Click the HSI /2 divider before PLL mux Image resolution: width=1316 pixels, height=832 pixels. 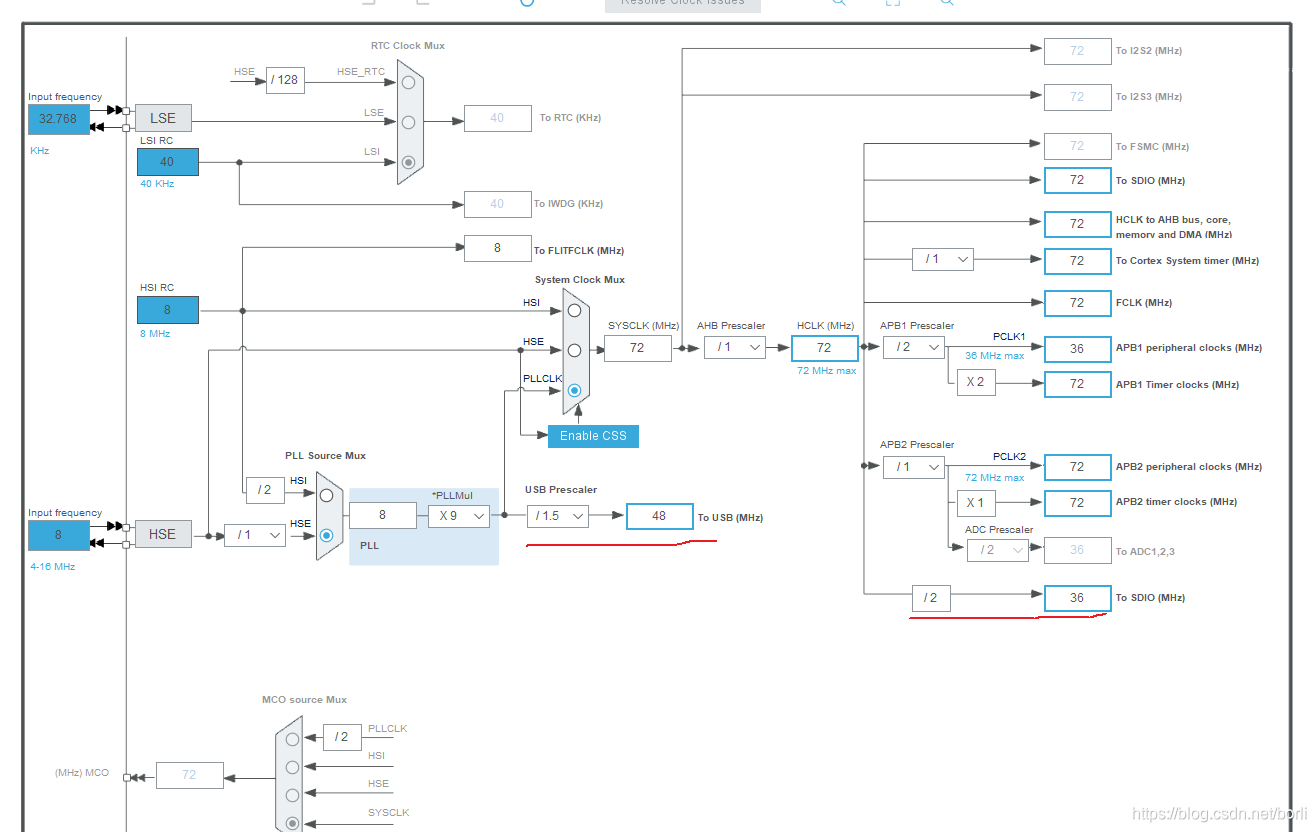click(265, 490)
